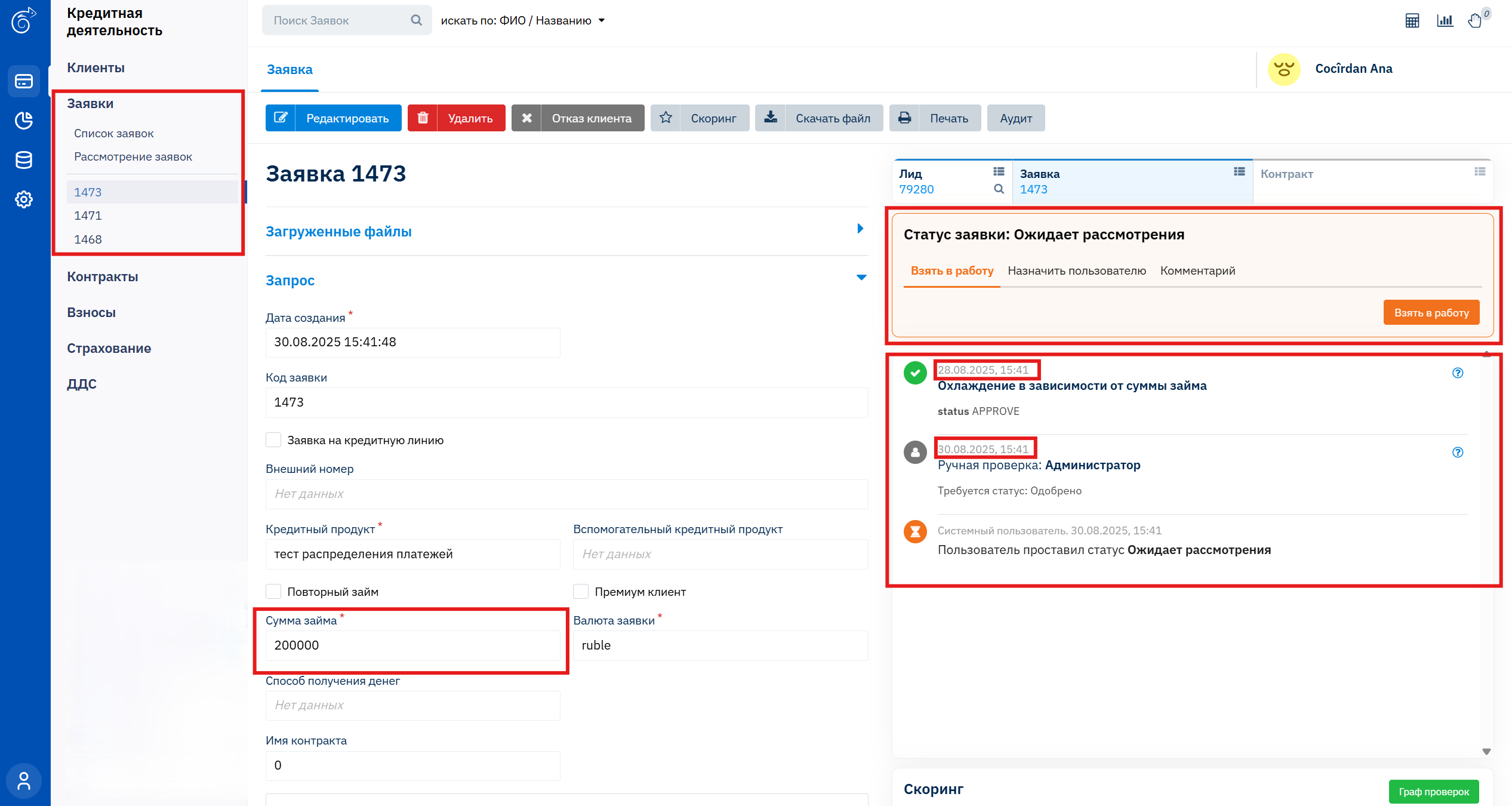
Task: Click the pencil edit icon
Action: click(x=281, y=118)
